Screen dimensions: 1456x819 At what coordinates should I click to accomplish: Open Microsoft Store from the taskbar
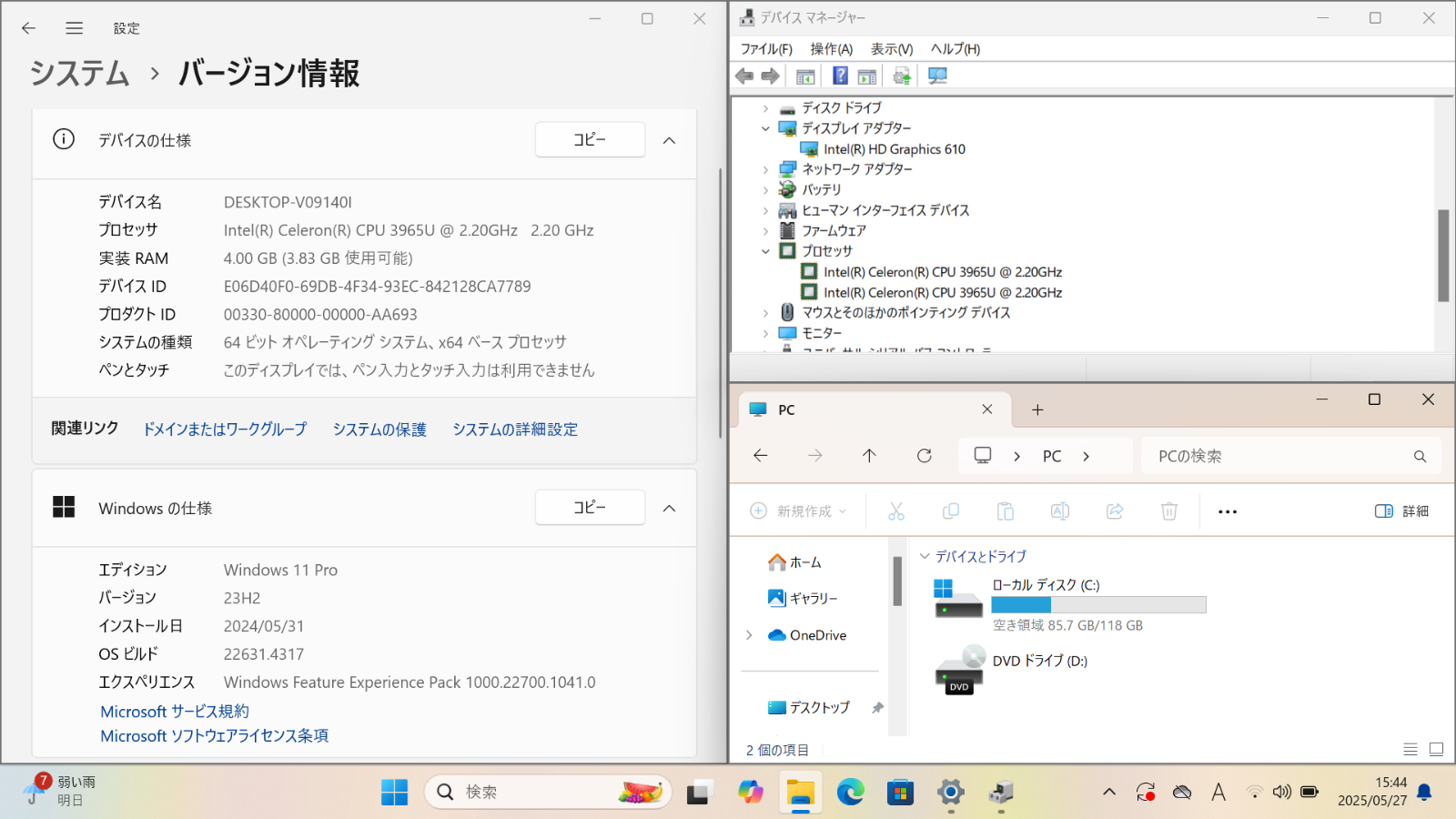(900, 793)
